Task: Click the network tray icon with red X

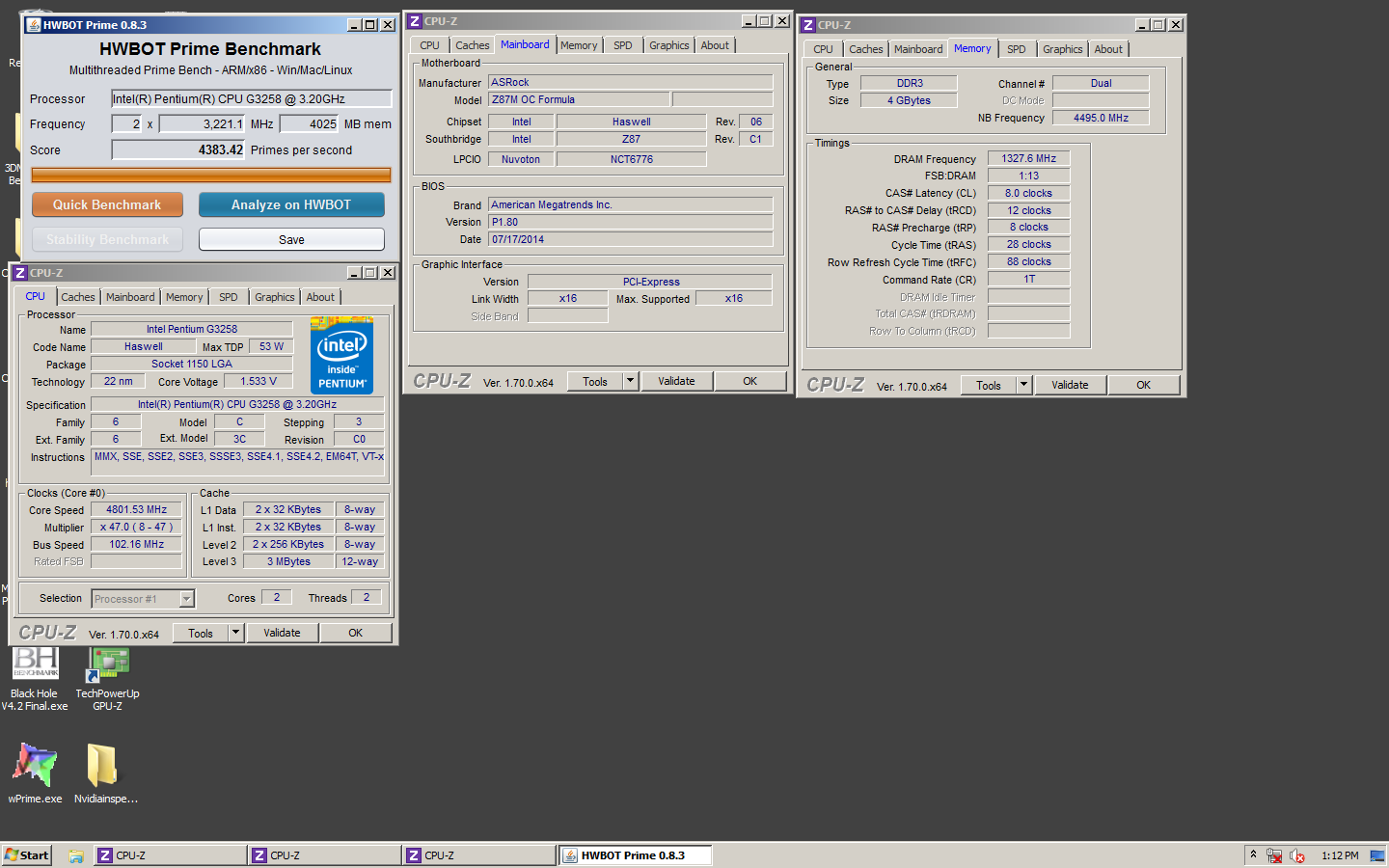Action: [1274, 855]
